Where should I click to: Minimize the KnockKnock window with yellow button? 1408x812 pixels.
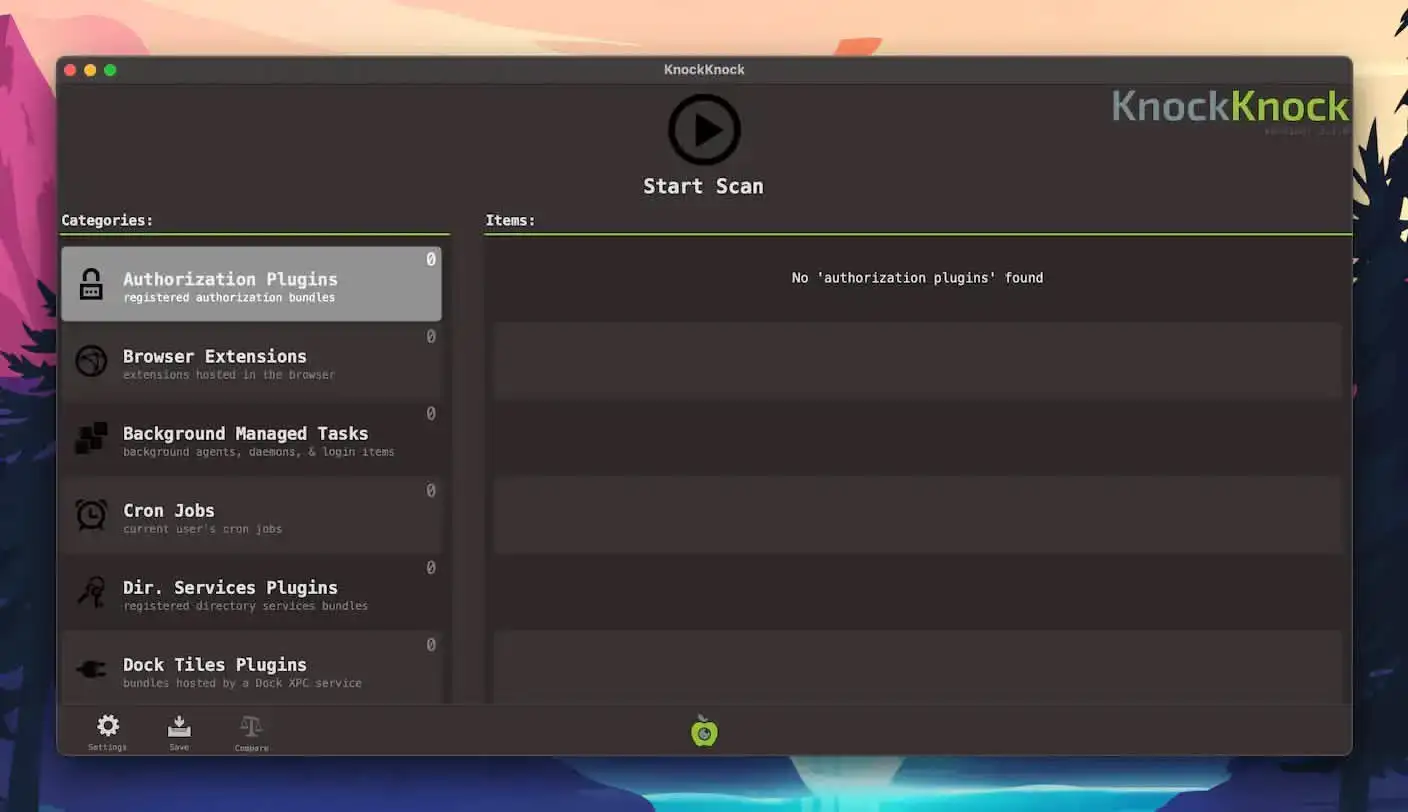(90, 70)
